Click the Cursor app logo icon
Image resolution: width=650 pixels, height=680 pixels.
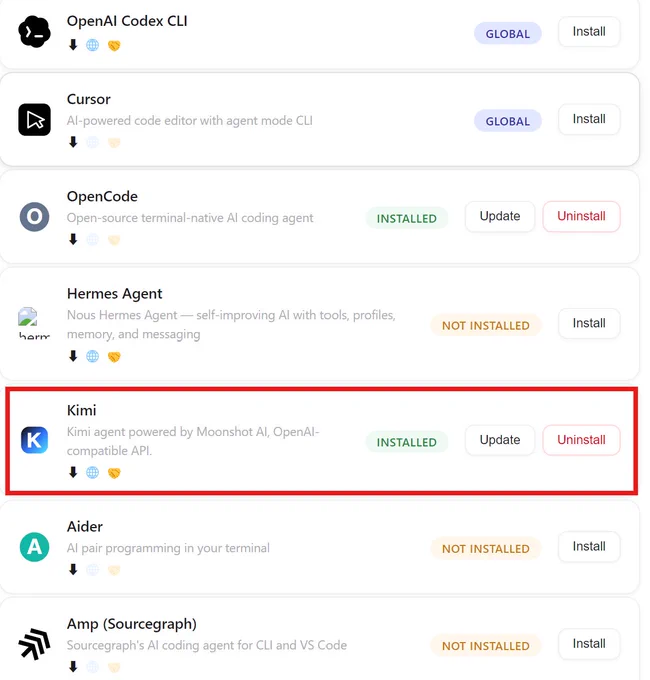click(34, 120)
